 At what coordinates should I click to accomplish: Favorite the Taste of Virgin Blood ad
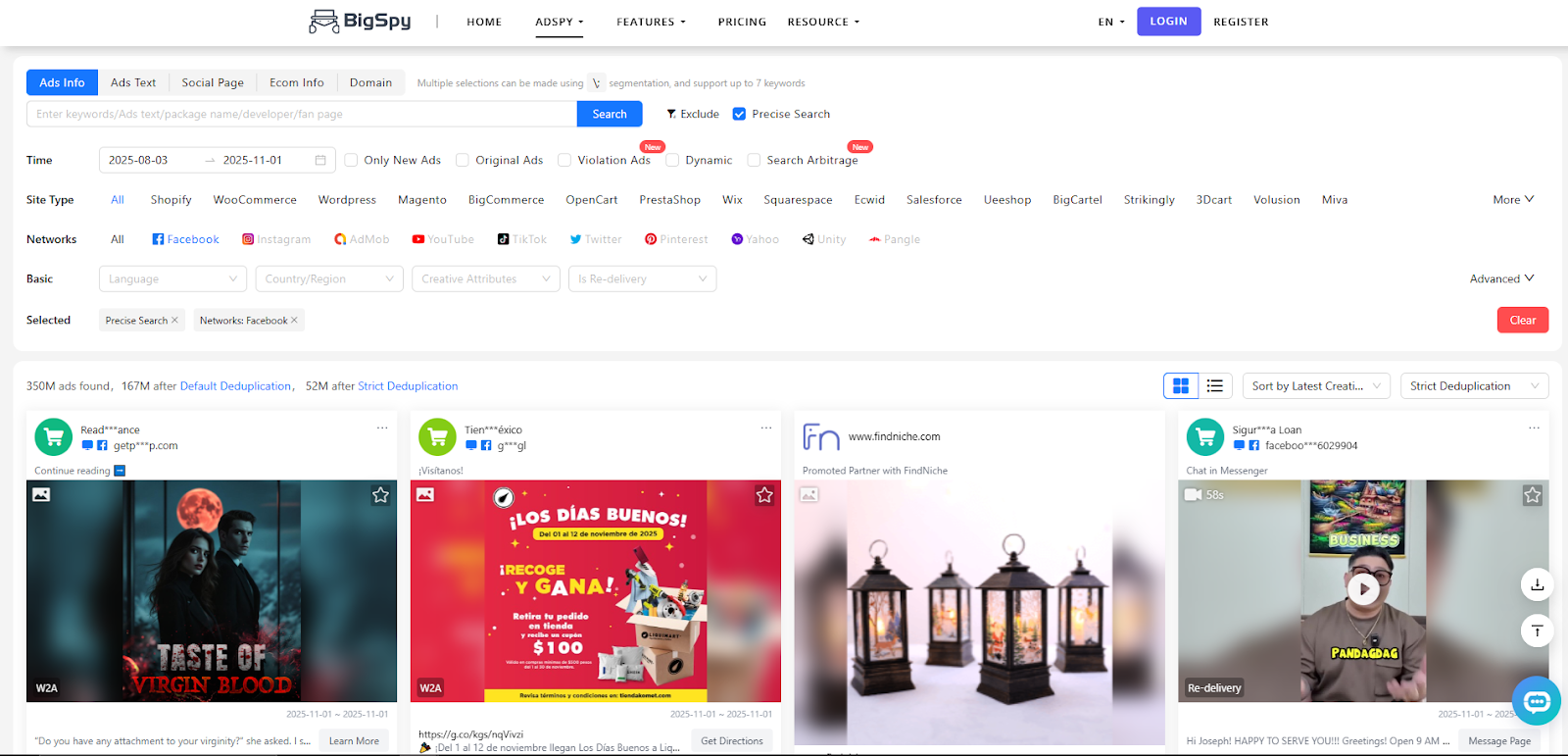tap(381, 495)
